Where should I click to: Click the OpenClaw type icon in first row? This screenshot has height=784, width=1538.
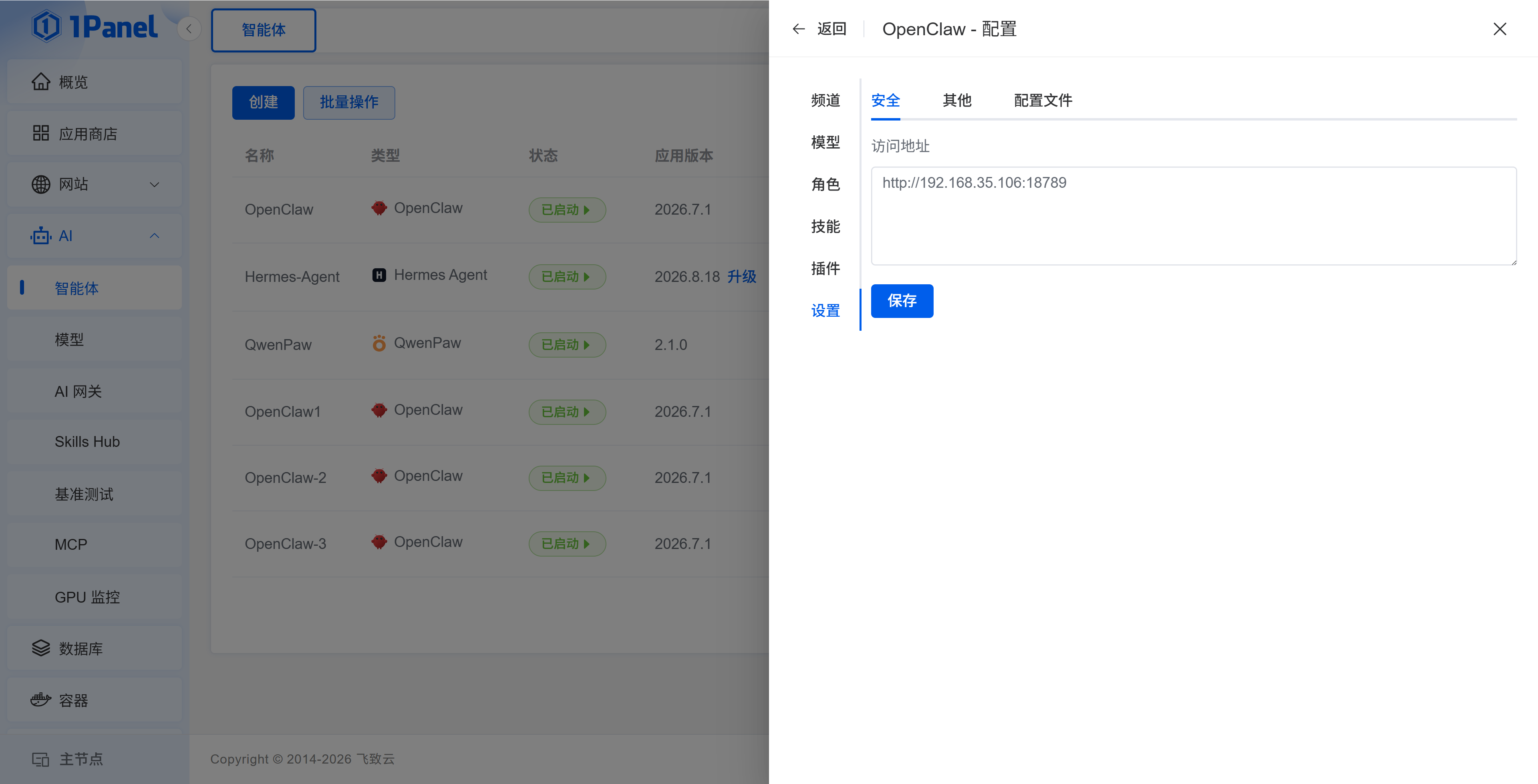(x=379, y=208)
